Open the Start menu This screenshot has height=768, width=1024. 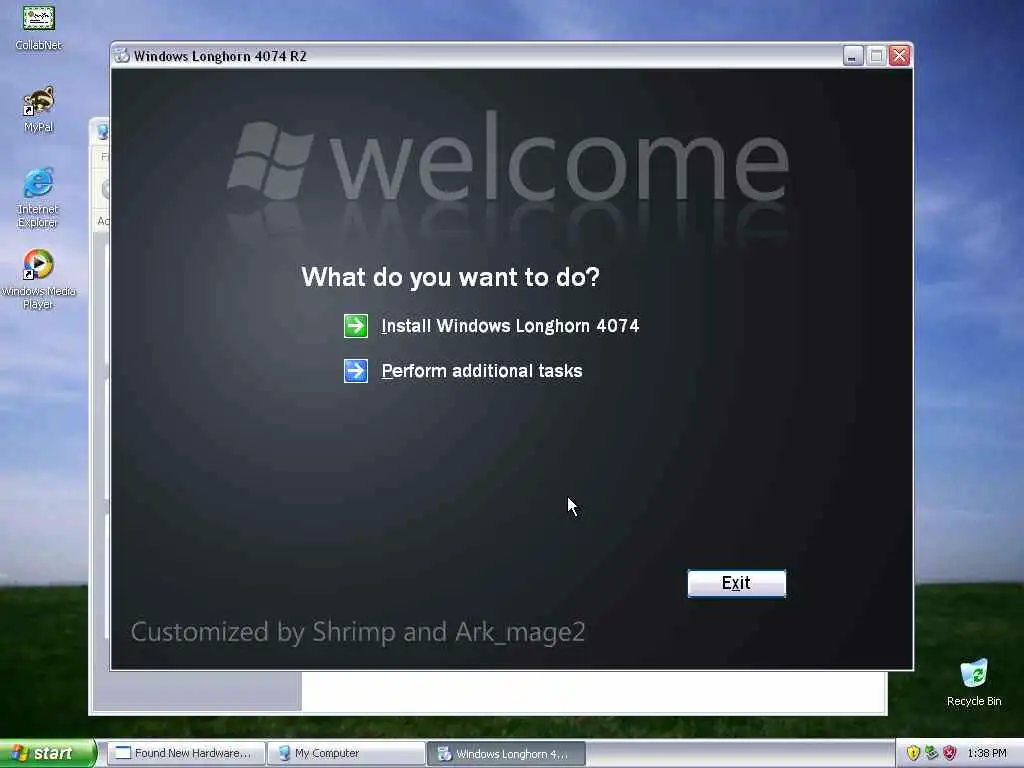point(48,753)
